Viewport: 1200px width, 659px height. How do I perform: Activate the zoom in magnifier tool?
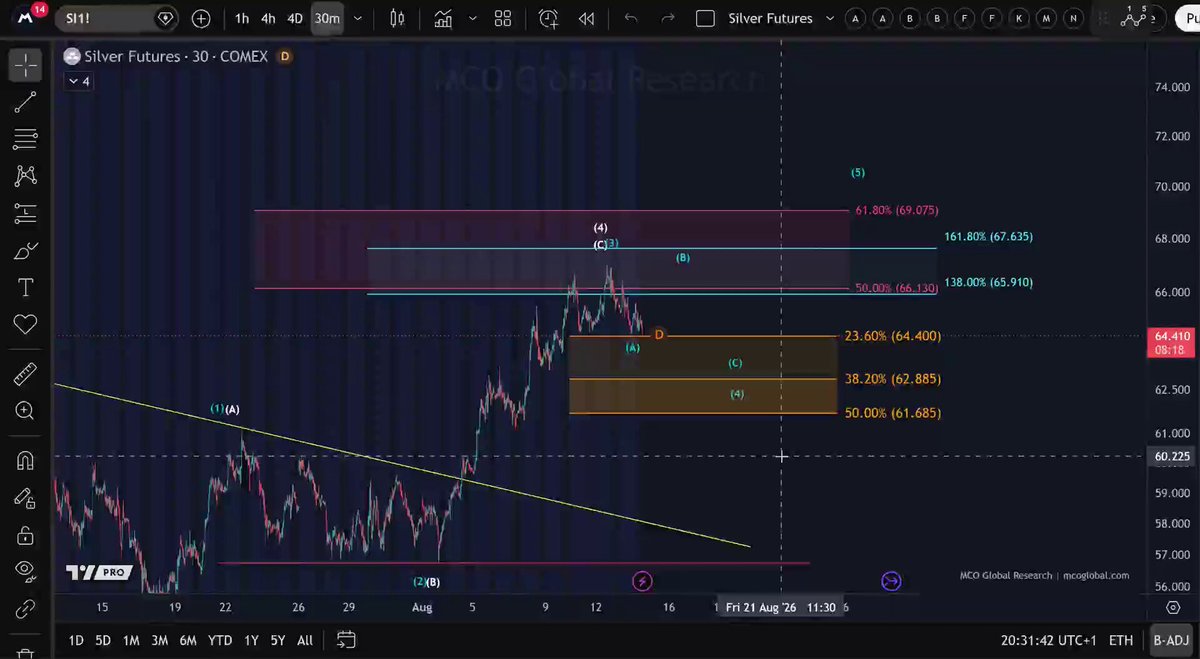pyautogui.click(x=25, y=411)
